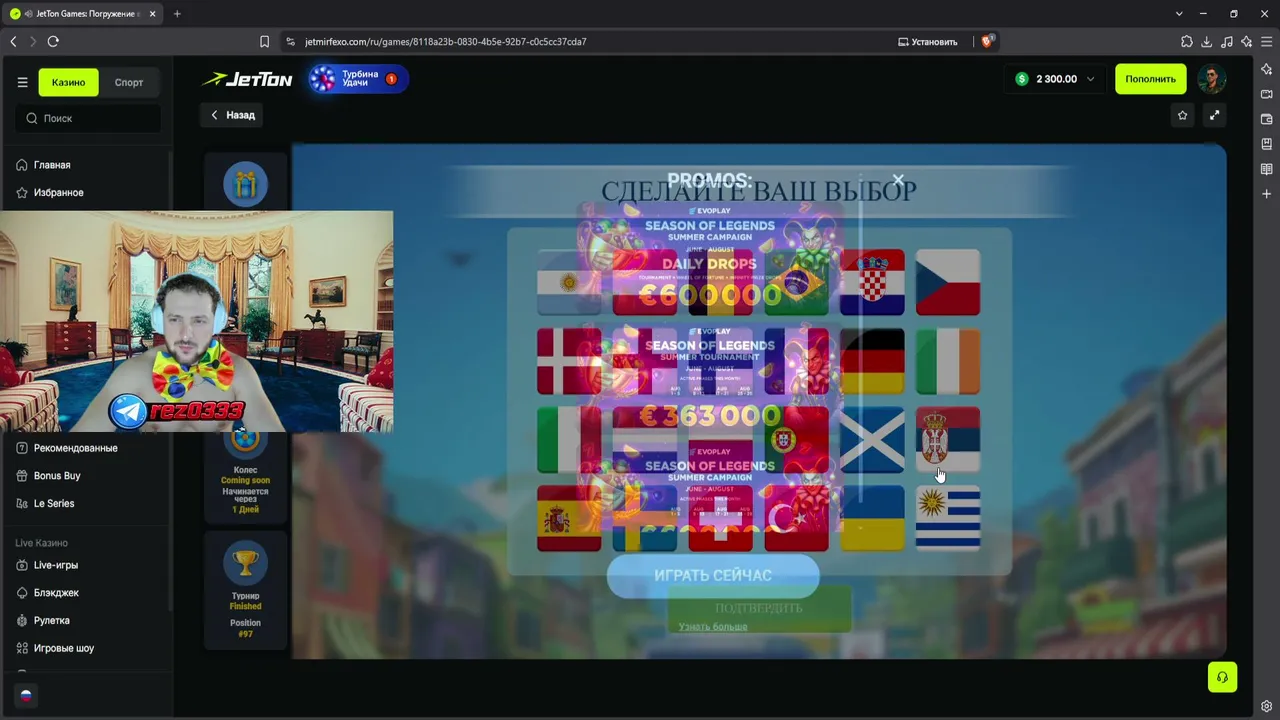Select the Scotland flag
The width and height of the screenshot is (1280, 720).
click(x=872, y=440)
